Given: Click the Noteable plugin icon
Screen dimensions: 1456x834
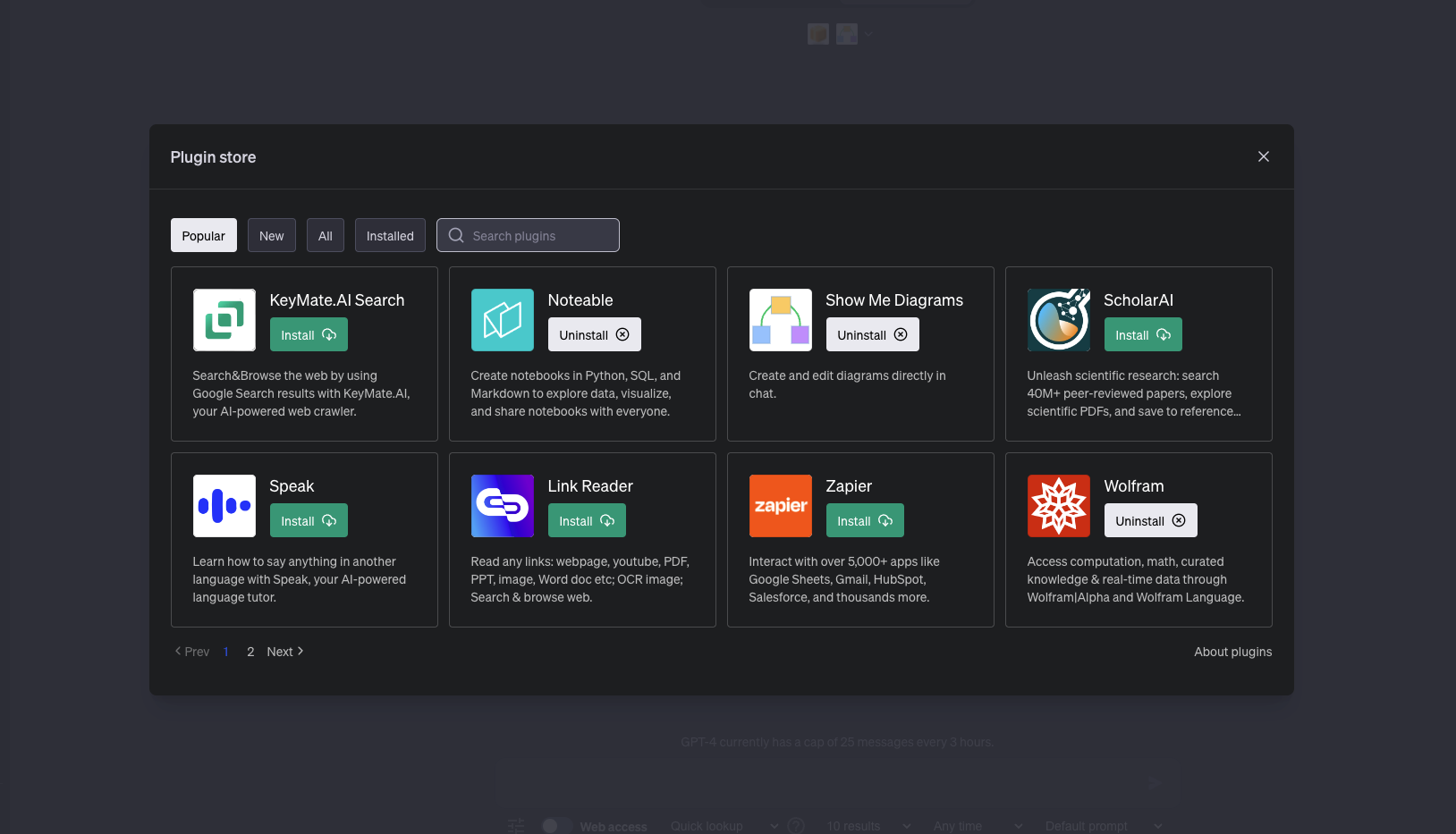Looking at the screenshot, I should 502,320.
